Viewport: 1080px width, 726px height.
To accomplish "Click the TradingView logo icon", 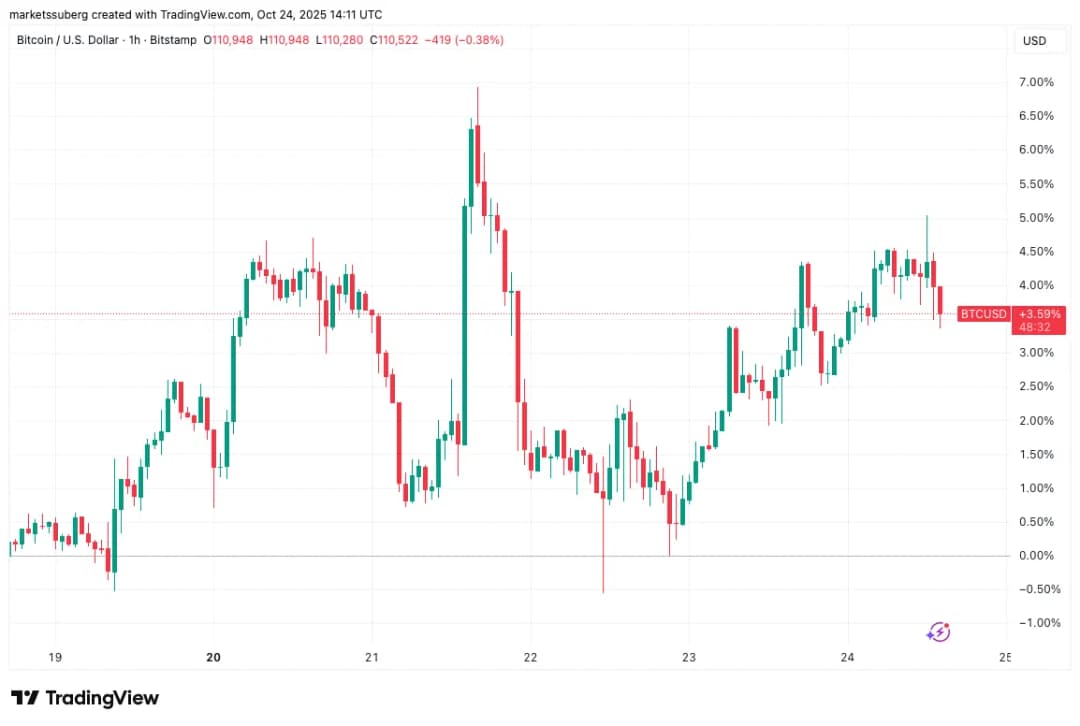I will [25, 697].
